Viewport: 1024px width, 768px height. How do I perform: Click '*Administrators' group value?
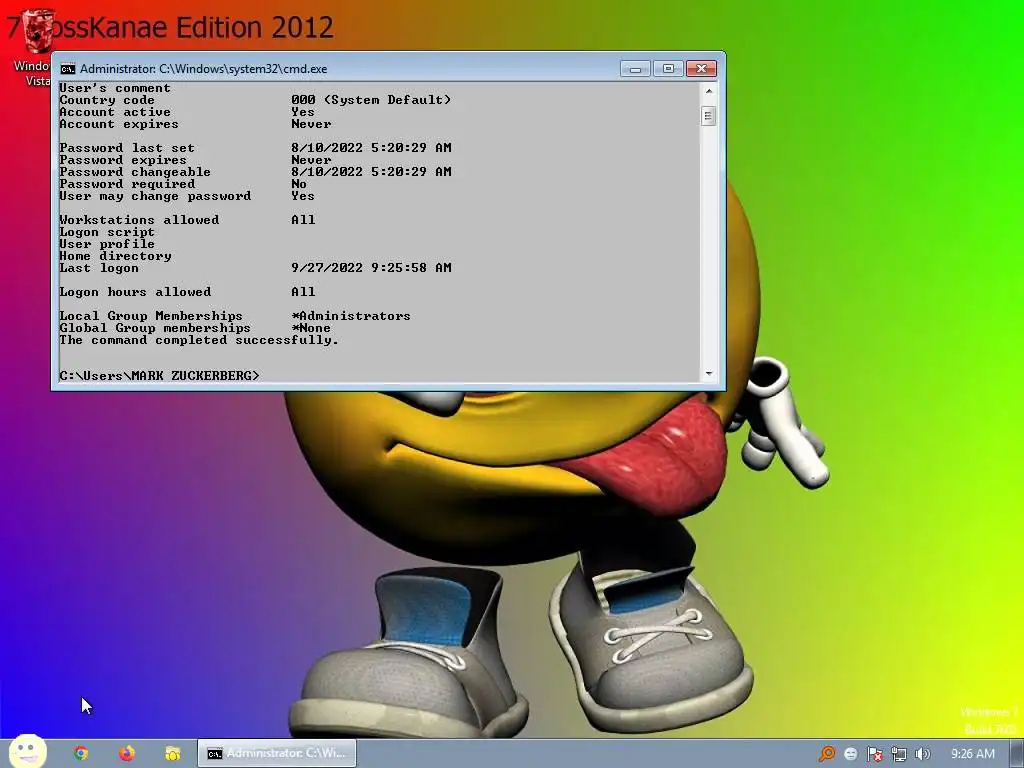[x=351, y=316]
